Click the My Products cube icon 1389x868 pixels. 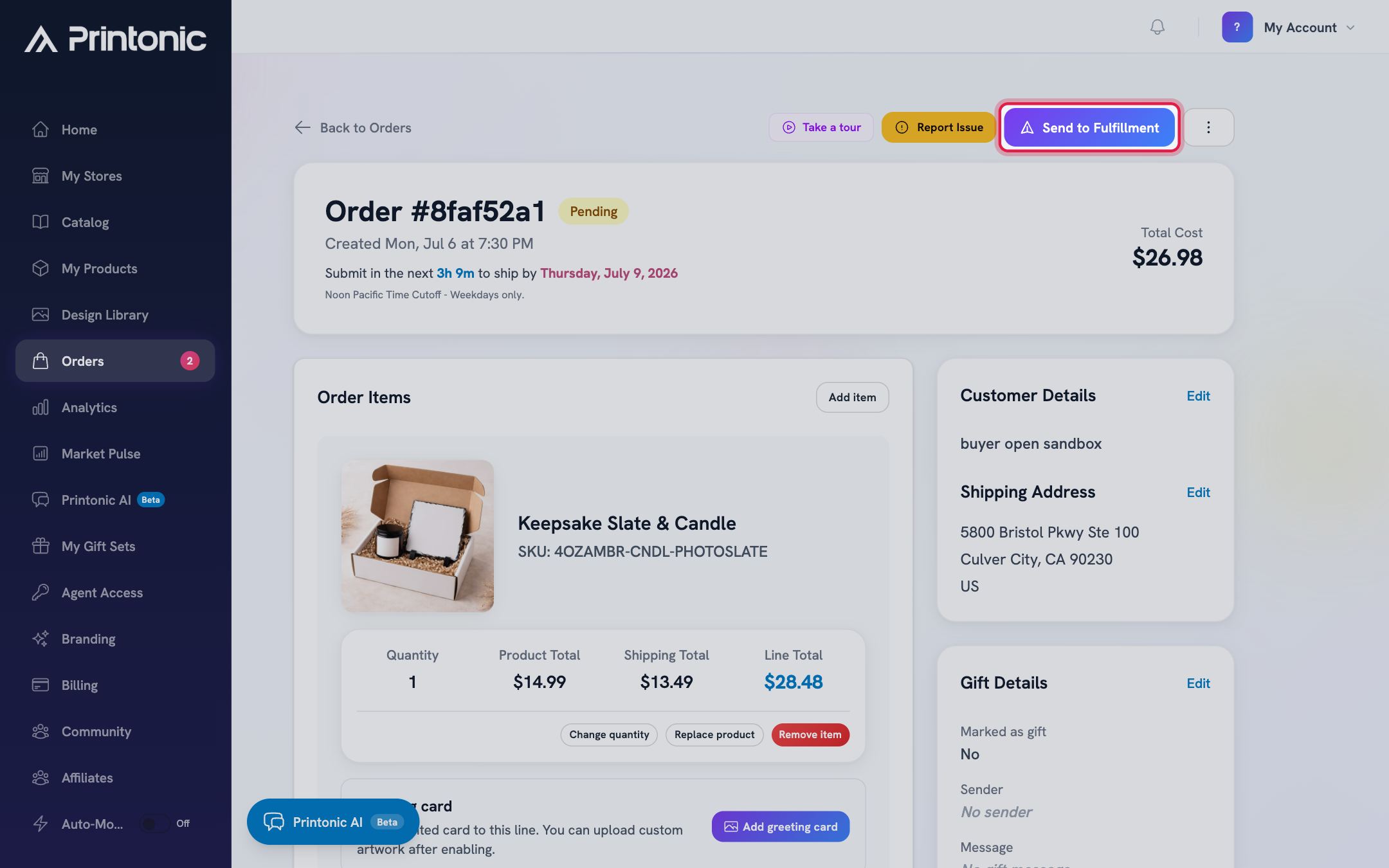coord(41,268)
